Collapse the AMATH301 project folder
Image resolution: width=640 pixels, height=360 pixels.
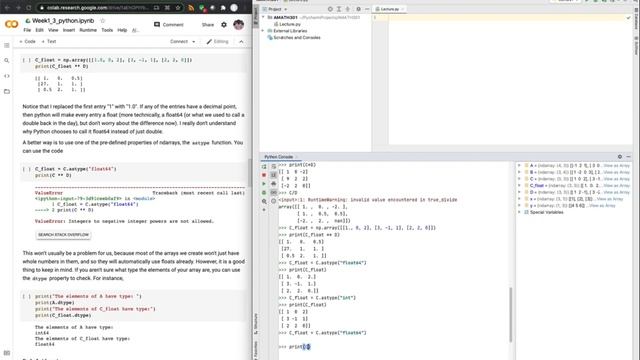263,17
